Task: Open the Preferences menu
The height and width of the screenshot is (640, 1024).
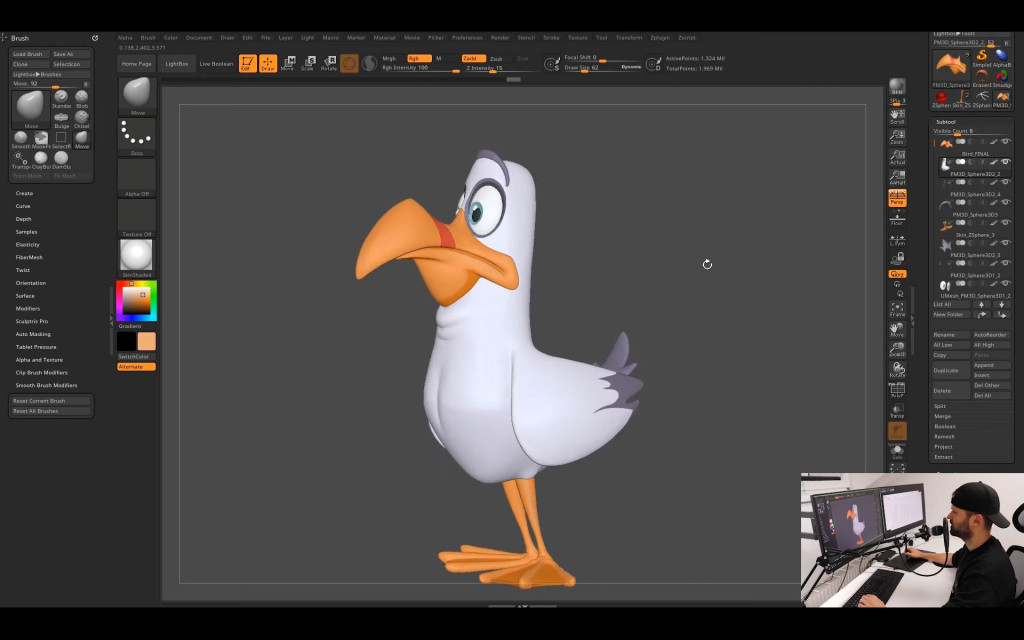Action: (467, 37)
